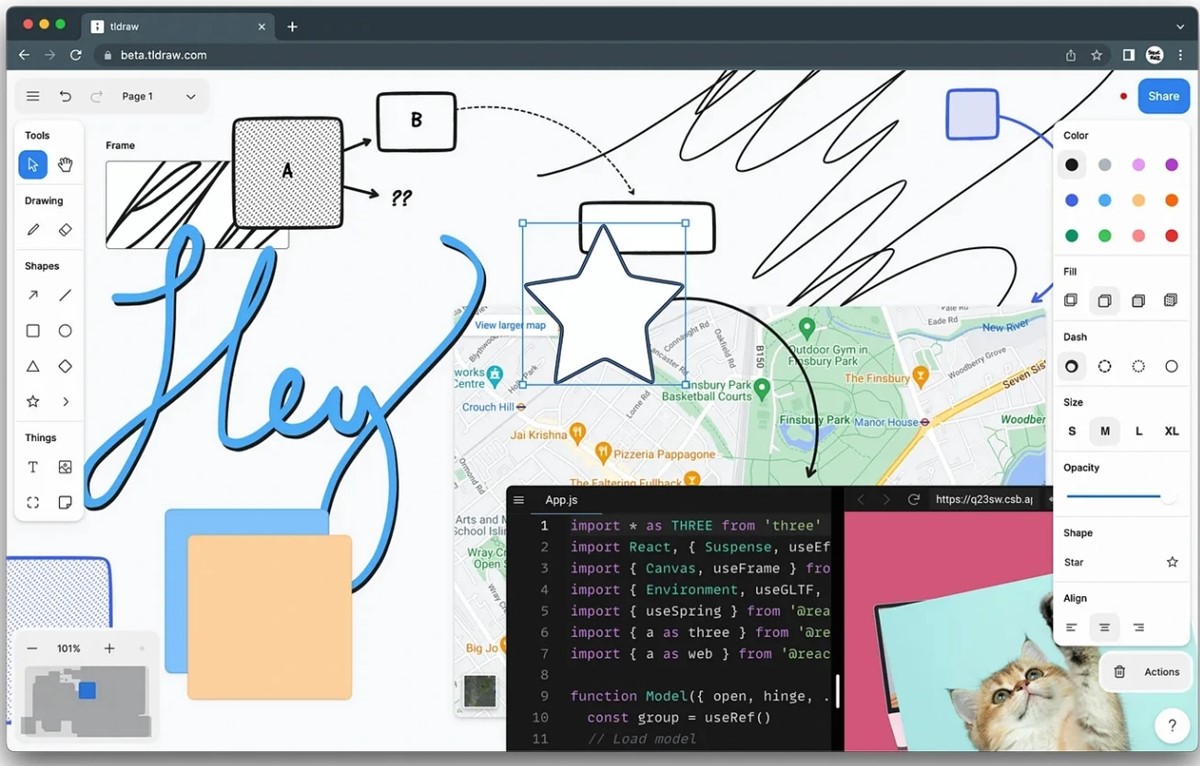Set fill to semi style

pos(1105,300)
